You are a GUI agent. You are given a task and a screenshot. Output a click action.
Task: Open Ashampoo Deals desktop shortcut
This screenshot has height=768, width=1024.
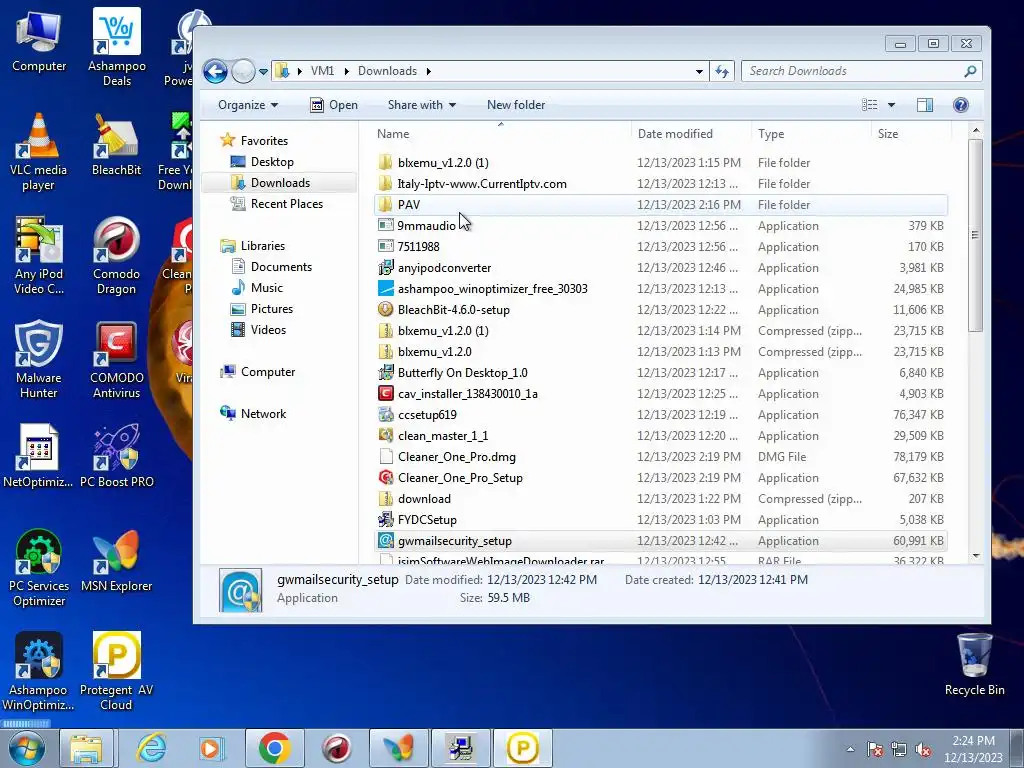click(x=116, y=47)
